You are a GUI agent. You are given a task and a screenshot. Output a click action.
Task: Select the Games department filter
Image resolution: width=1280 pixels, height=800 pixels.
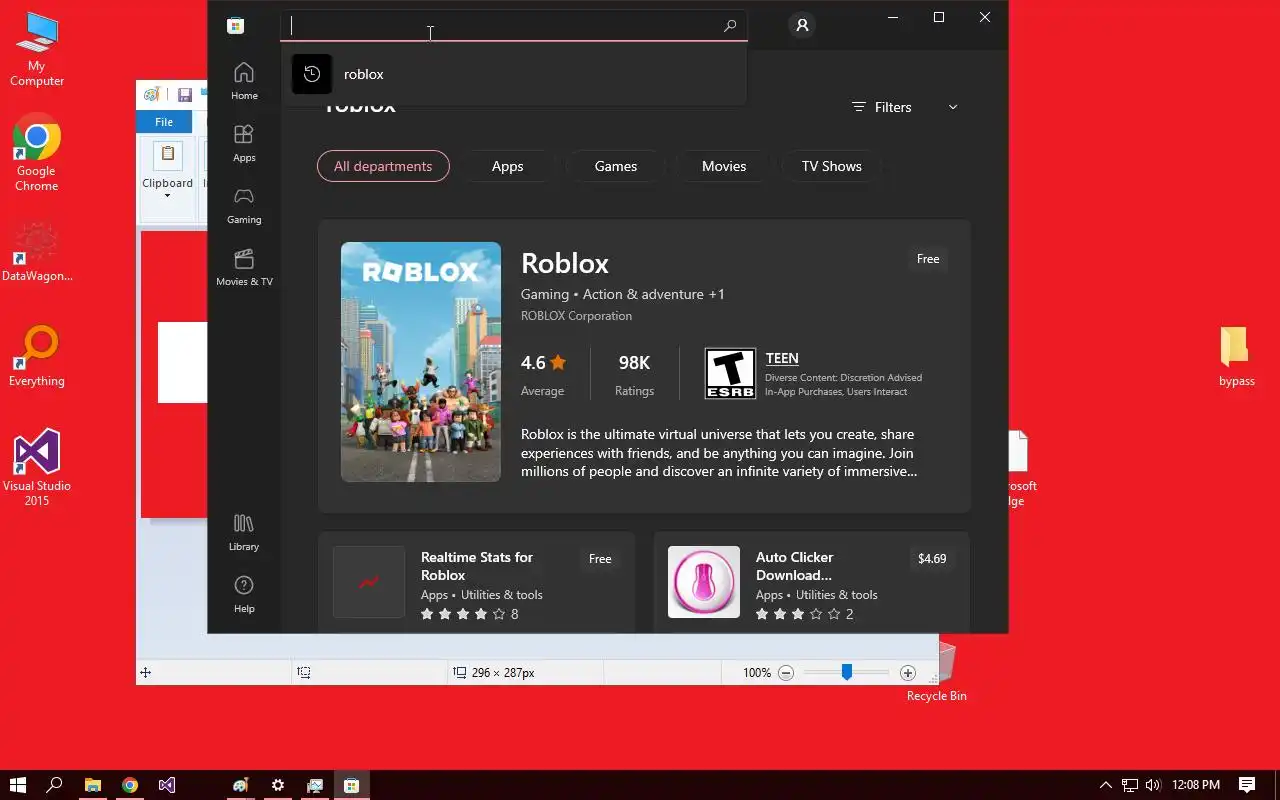pyautogui.click(x=616, y=166)
